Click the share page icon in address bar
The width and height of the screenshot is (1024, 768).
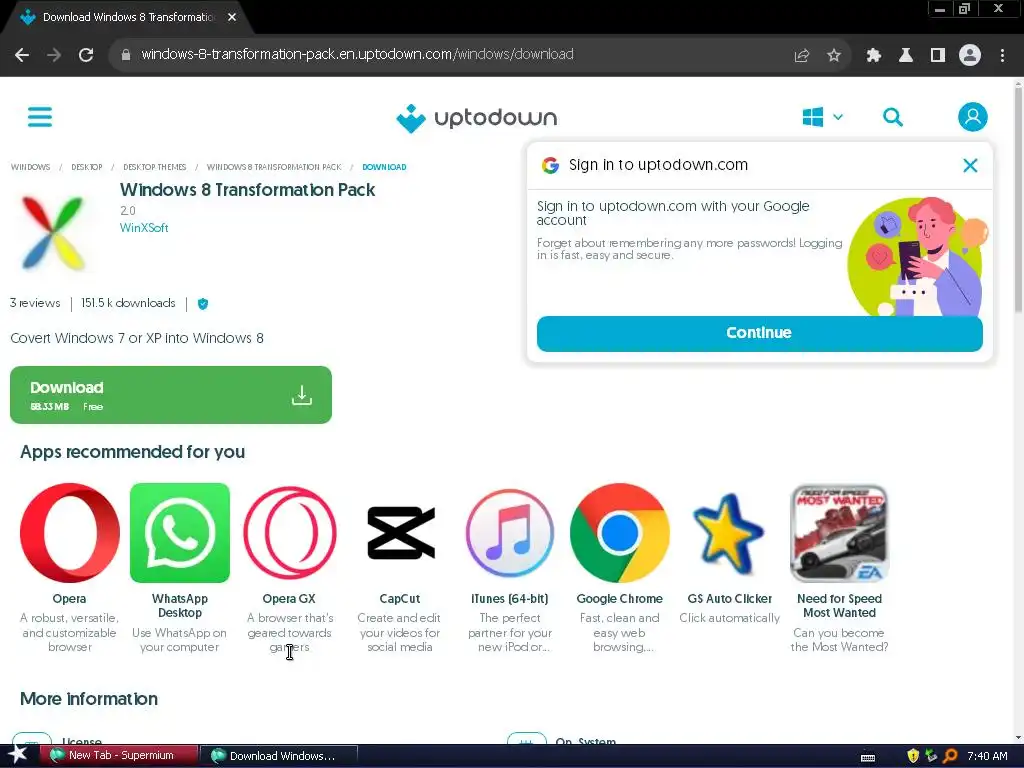802,56
